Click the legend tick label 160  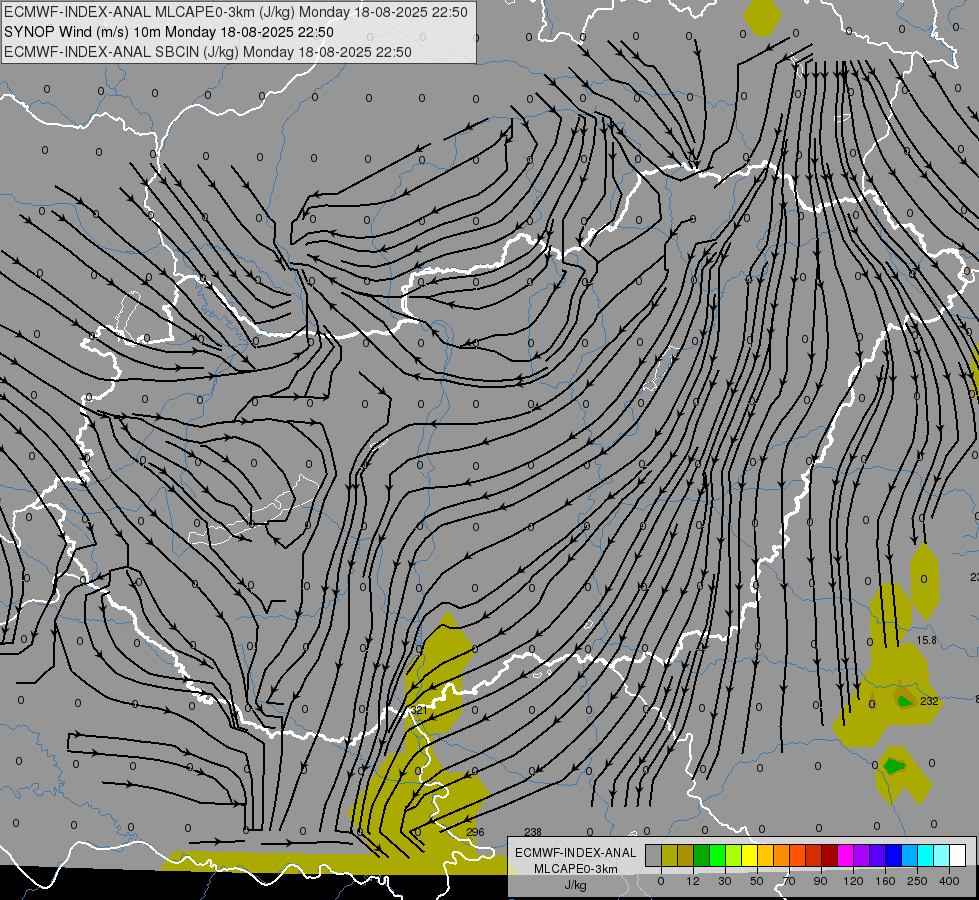885,881
